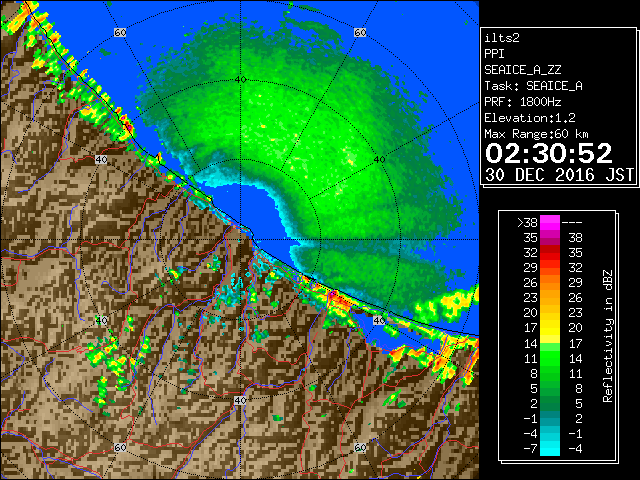640x480 pixels.
Task: Pick the dark red swatch for 32 to 35 dBZ
Action: point(550,253)
